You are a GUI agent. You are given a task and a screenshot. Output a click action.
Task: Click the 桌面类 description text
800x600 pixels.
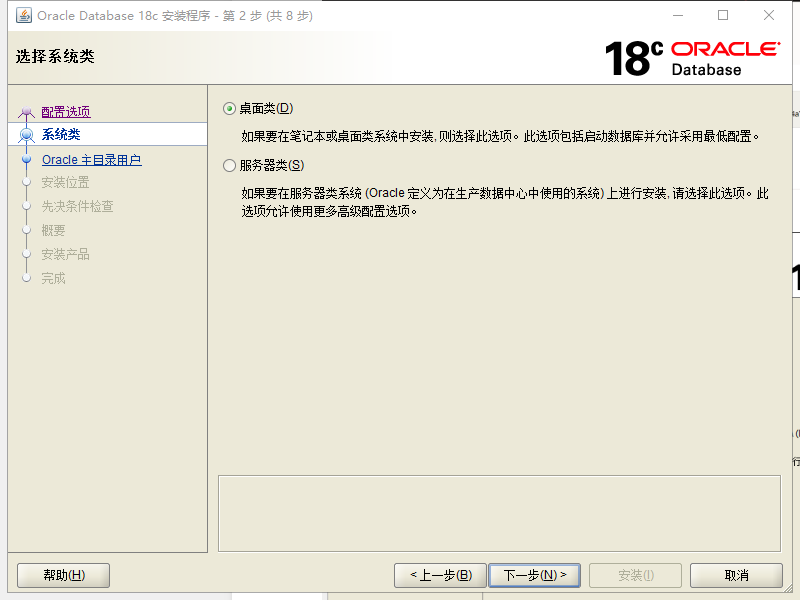click(x=500, y=136)
